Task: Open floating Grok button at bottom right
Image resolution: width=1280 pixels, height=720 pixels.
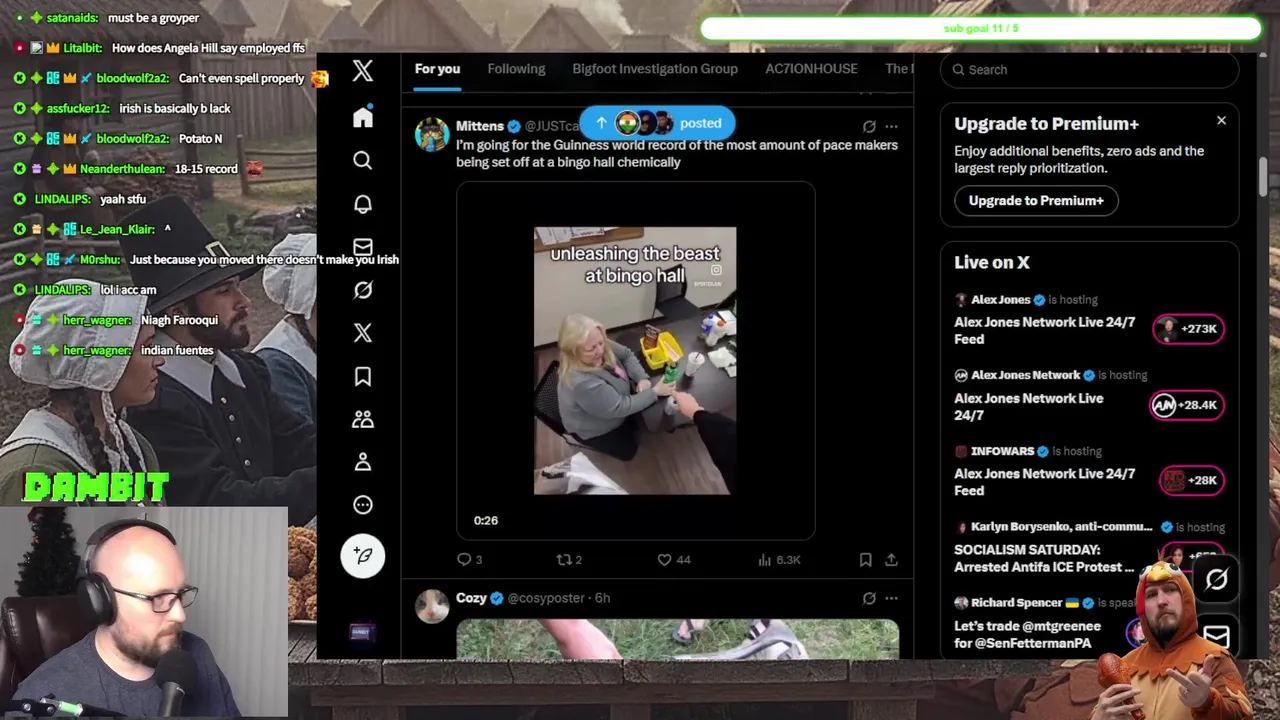Action: (x=1216, y=579)
